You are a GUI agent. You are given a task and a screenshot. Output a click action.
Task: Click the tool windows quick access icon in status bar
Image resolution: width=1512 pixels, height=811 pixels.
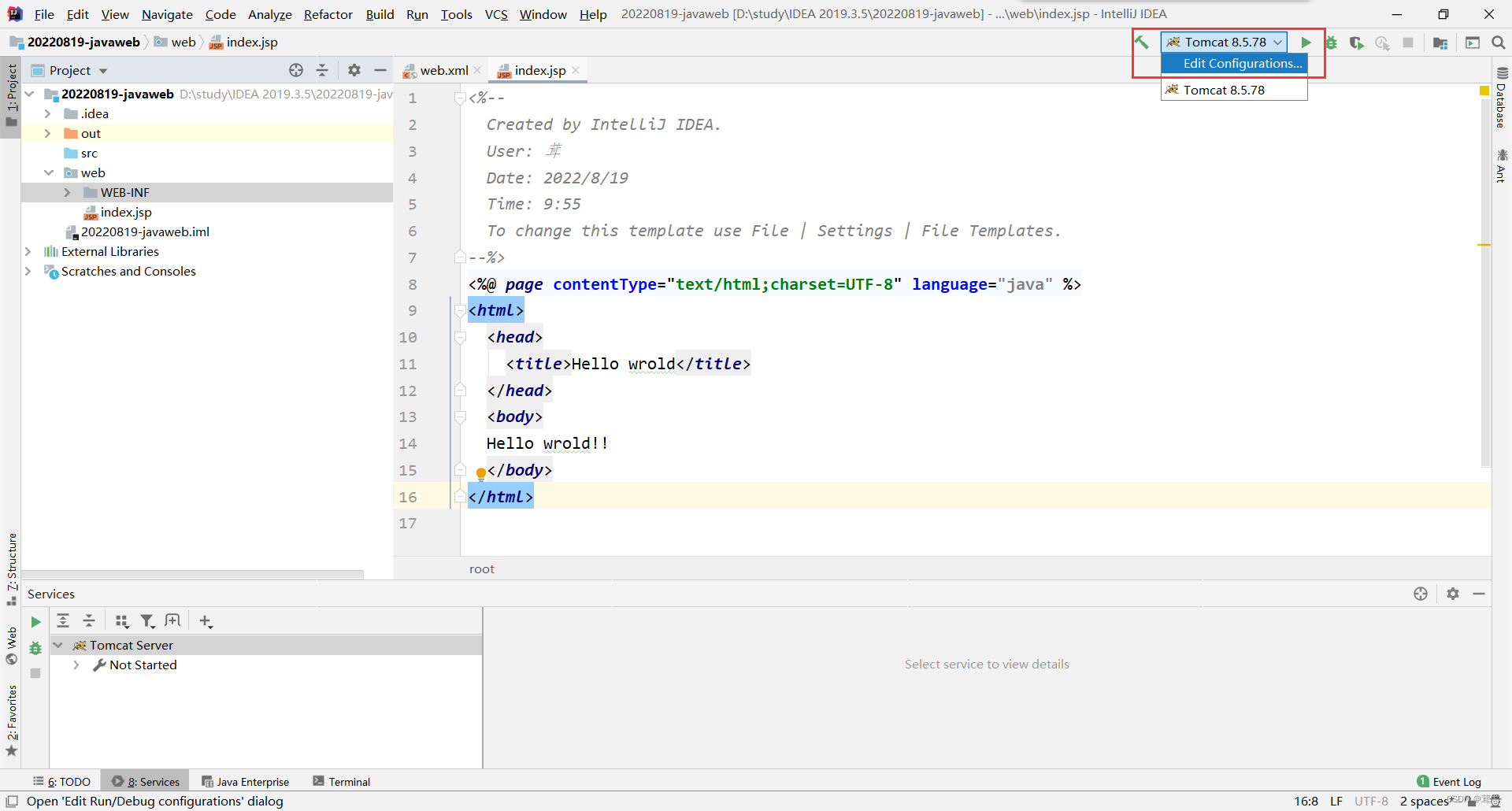pos(12,802)
